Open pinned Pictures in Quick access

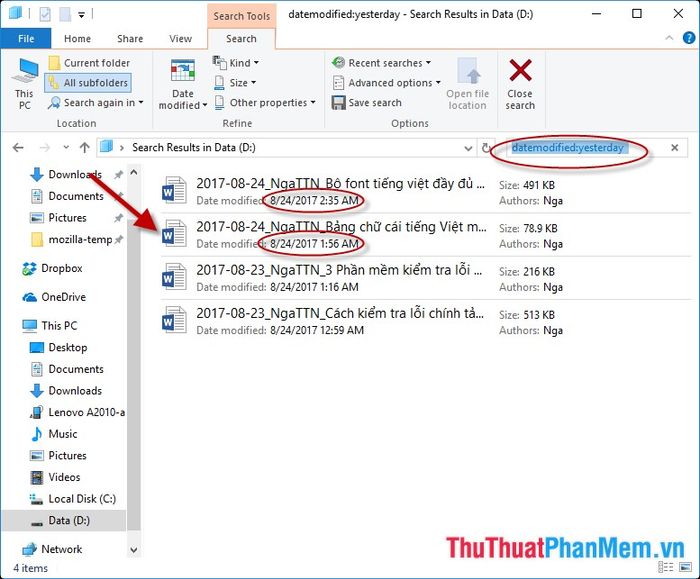[x=67, y=218]
